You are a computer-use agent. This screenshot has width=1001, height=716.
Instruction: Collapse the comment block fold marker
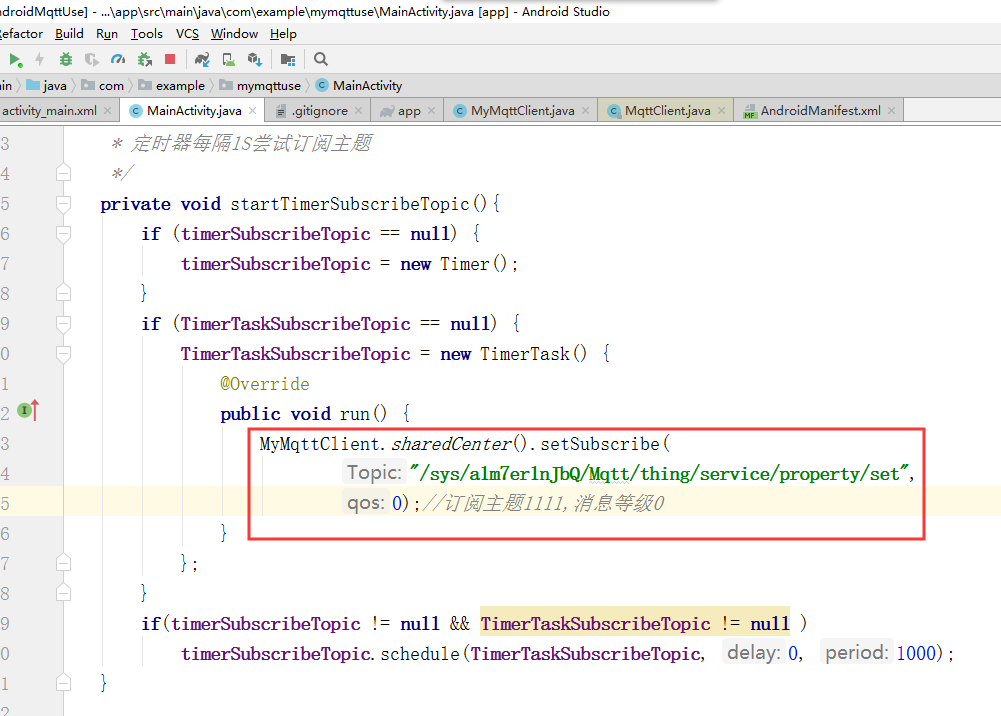click(x=63, y=173)
